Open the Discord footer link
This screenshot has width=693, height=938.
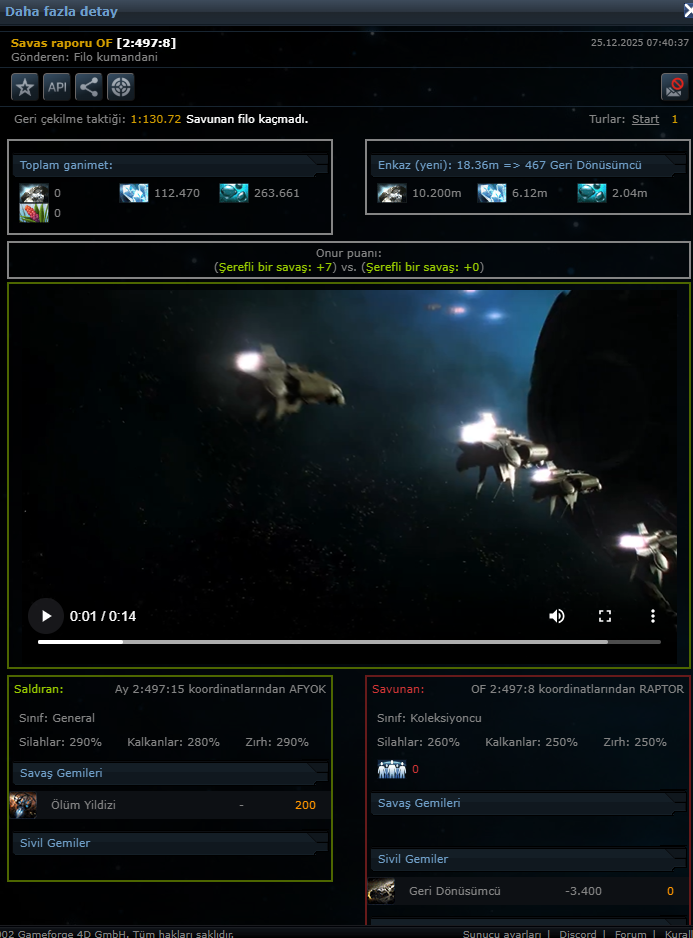click(578, 933)
